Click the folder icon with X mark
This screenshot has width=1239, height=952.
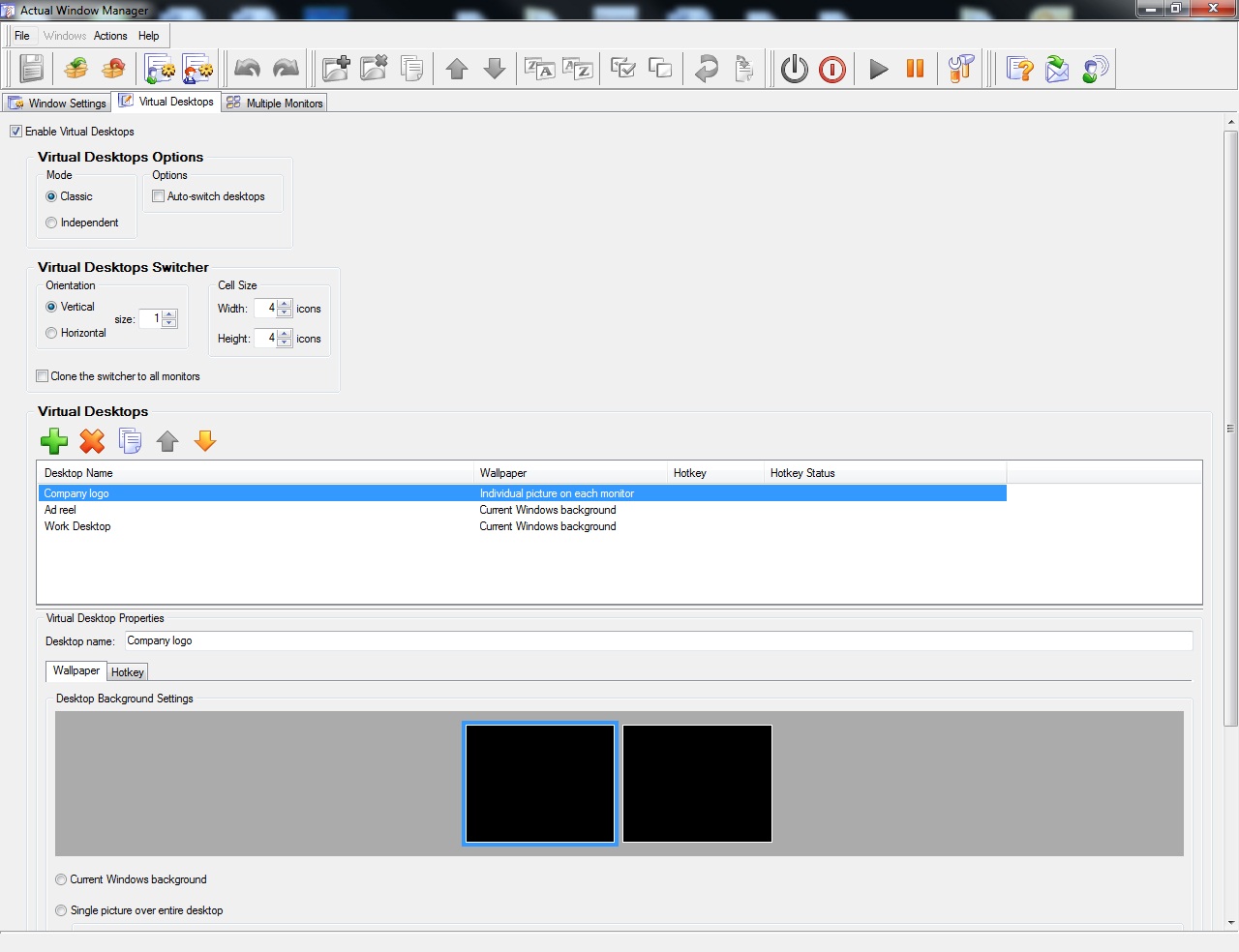tap(374, 69)
